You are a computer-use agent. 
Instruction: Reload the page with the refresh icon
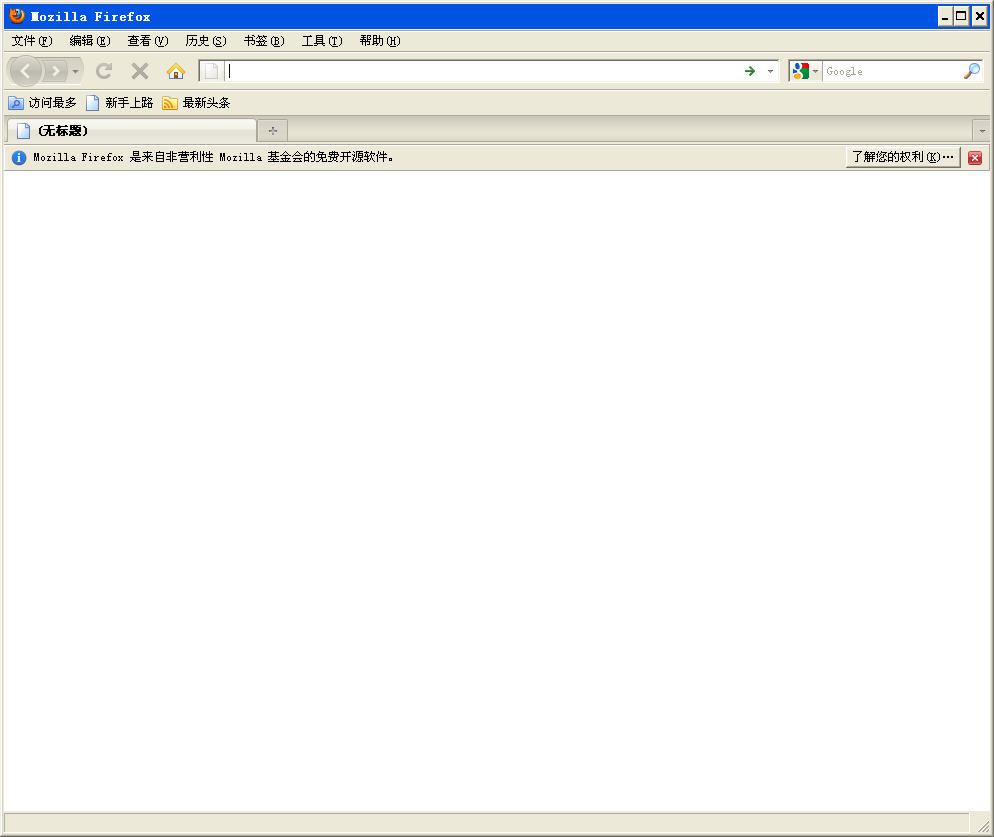coord(104,71)
